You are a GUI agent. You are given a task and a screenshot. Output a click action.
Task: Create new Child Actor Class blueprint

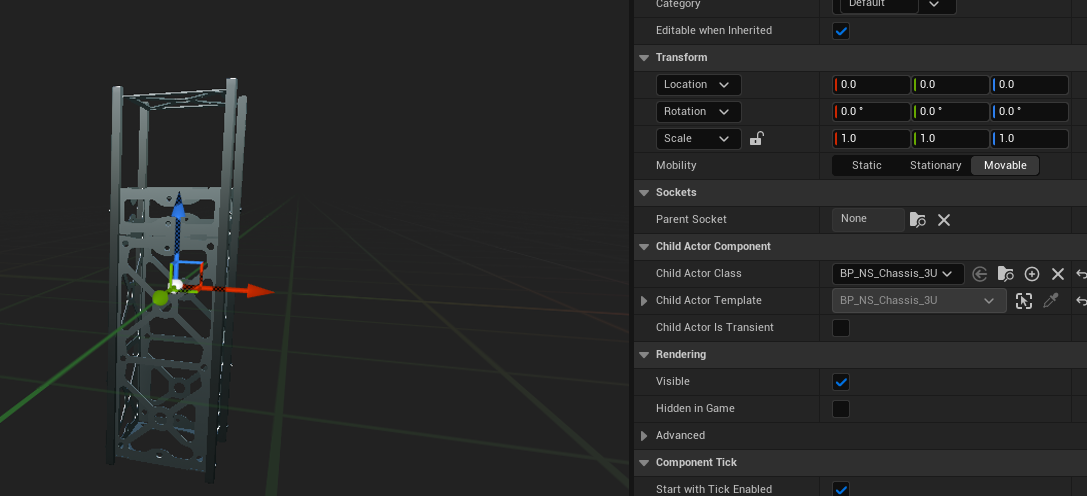coord(1032,274)
